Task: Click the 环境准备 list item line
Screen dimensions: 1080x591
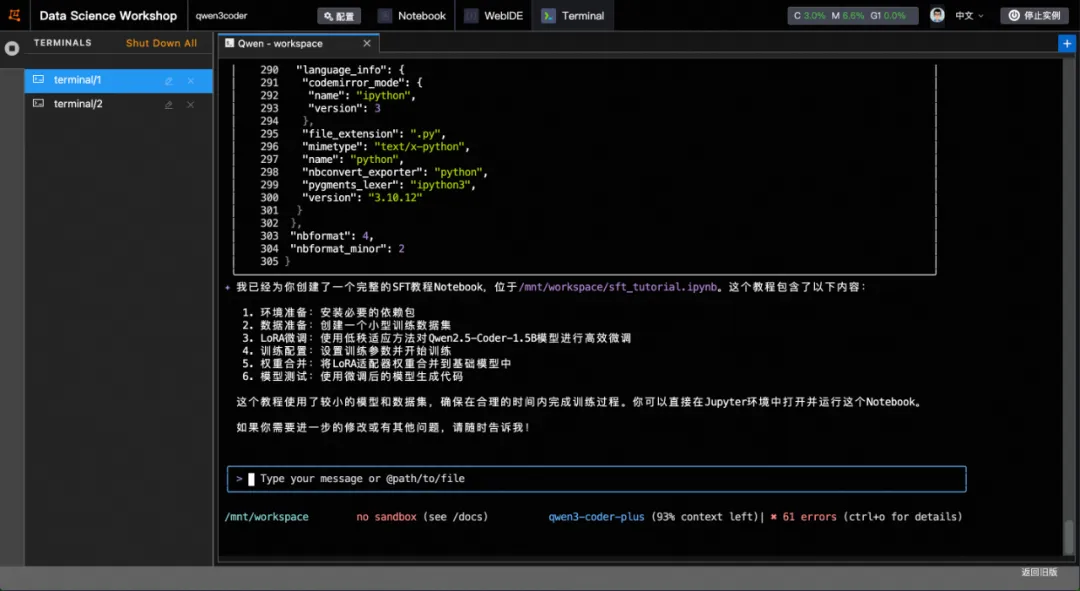Action: click(329, 313)
